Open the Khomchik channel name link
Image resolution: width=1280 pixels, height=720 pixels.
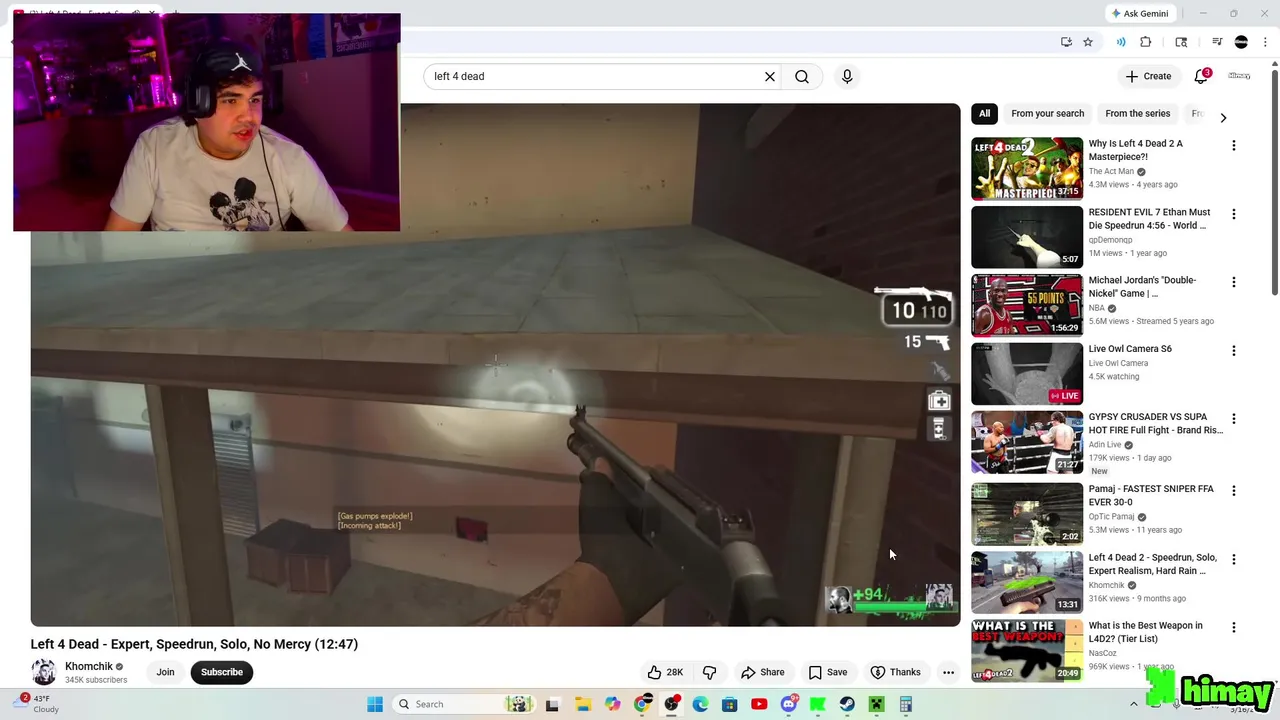click(89, 666)
